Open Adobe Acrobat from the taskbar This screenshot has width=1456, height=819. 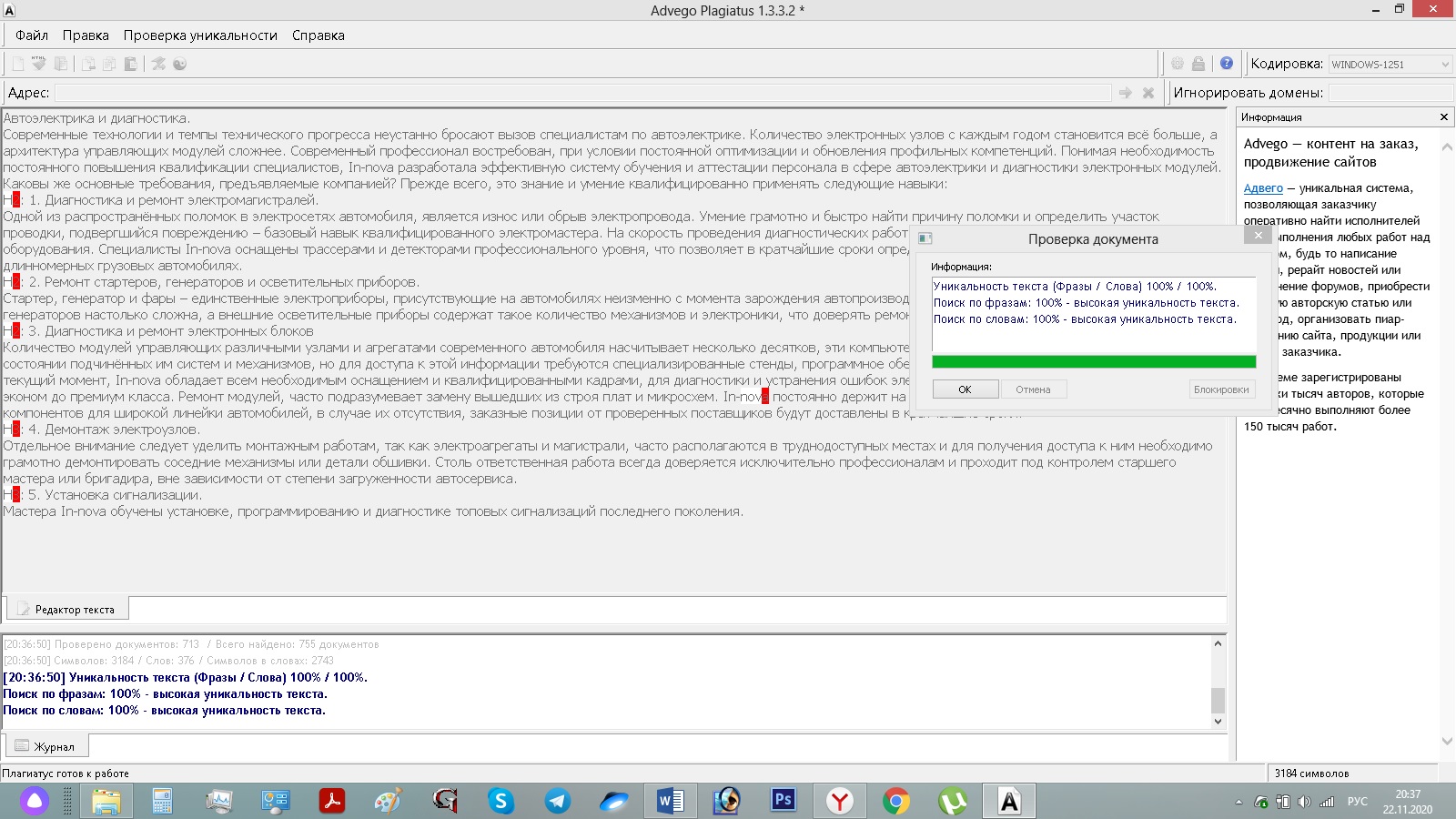click(x=331, y=801)
